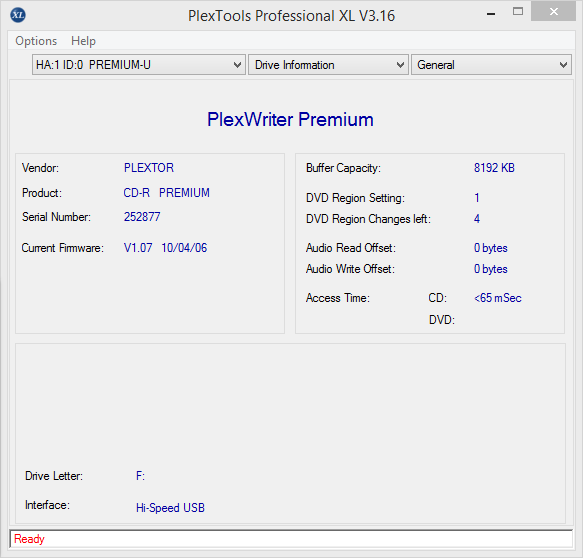
Task: Expand the HA:1 ID:0 PREMIUM-U drive dropdown
Action: pos(139,65)
